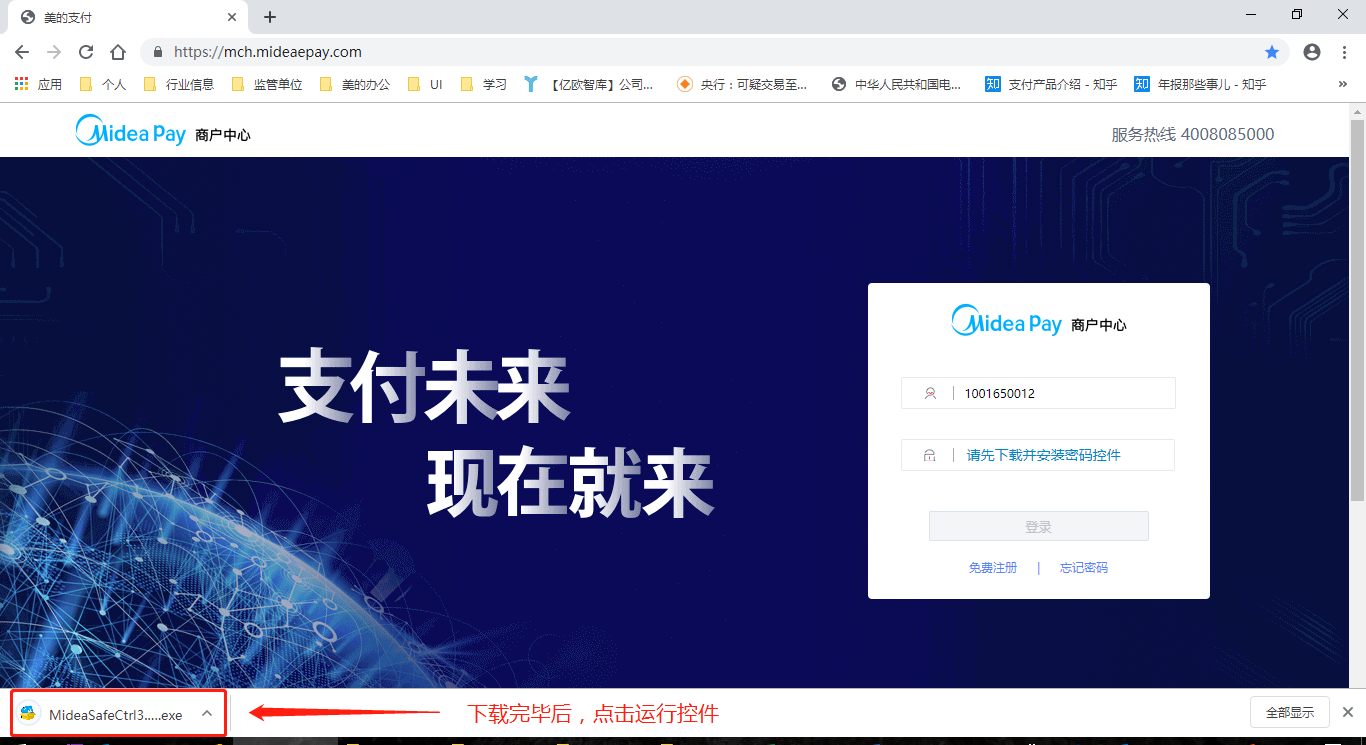Click the 忘记密码 link
The height and width of the screenshot is (745, 1366).
(x=1084, y=568)
